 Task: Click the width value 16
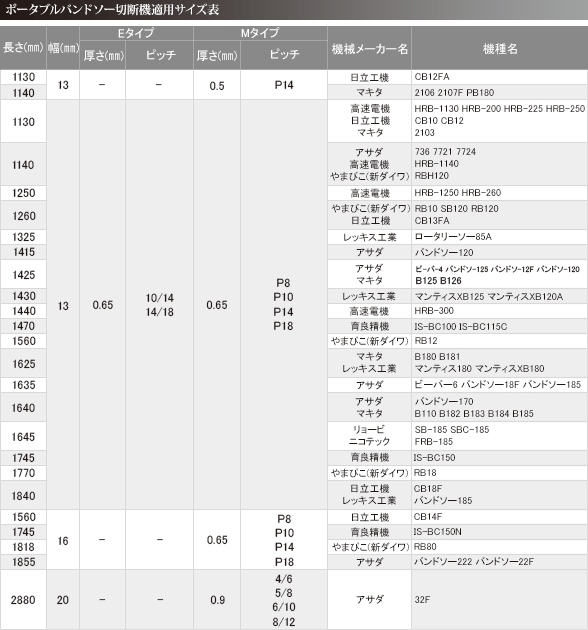63,541
